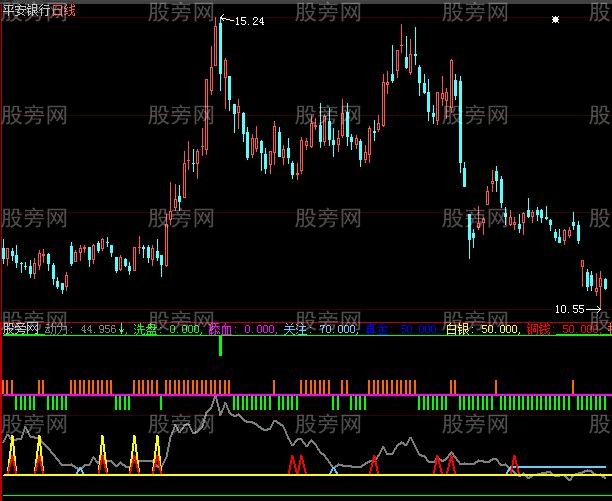Click the lone orange tick near right edge
Viewport: 612px width, 501px height.
pyautogui.click(x=573, y=386)
